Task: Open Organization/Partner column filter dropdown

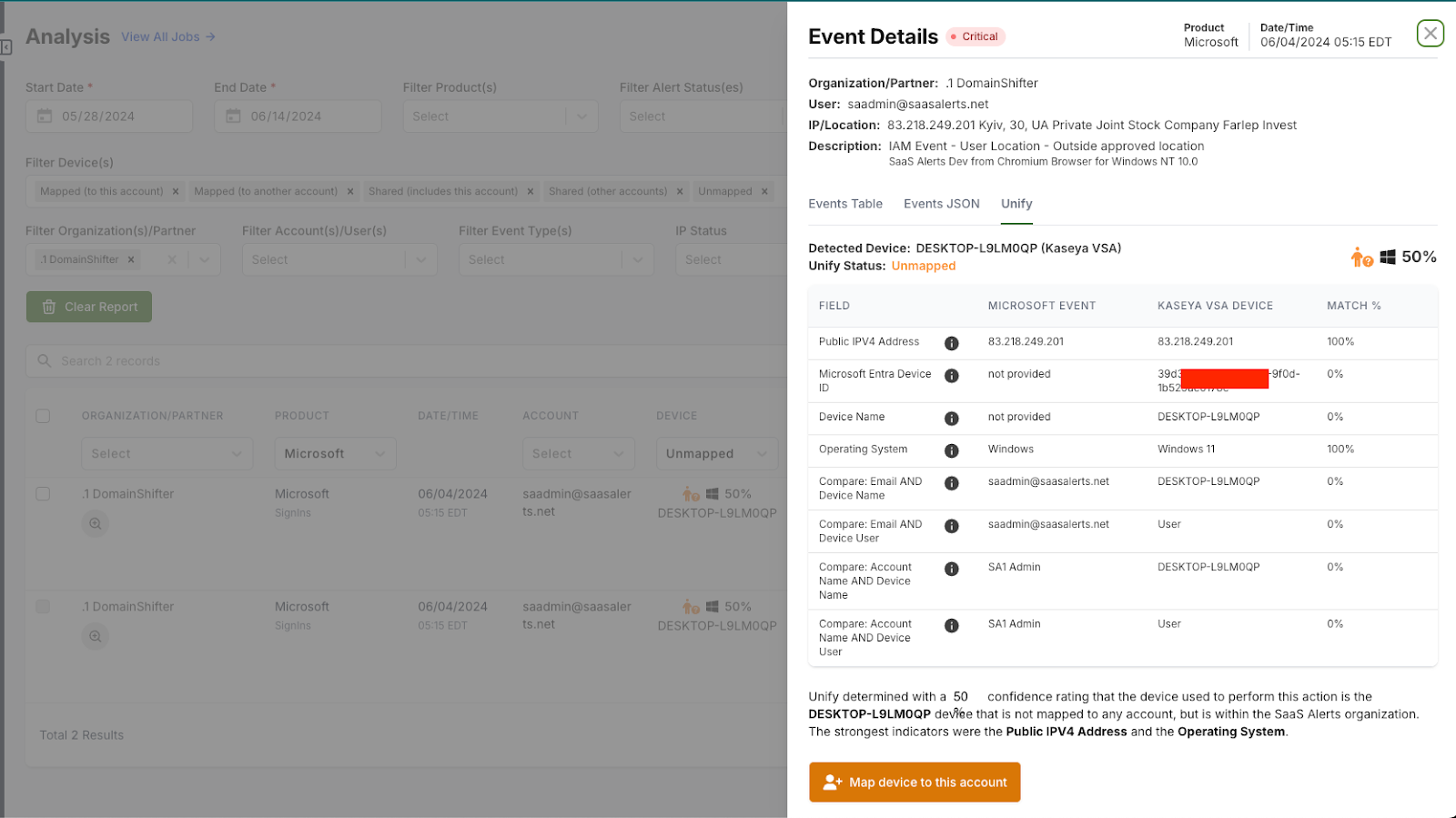Action: [167, 453]
